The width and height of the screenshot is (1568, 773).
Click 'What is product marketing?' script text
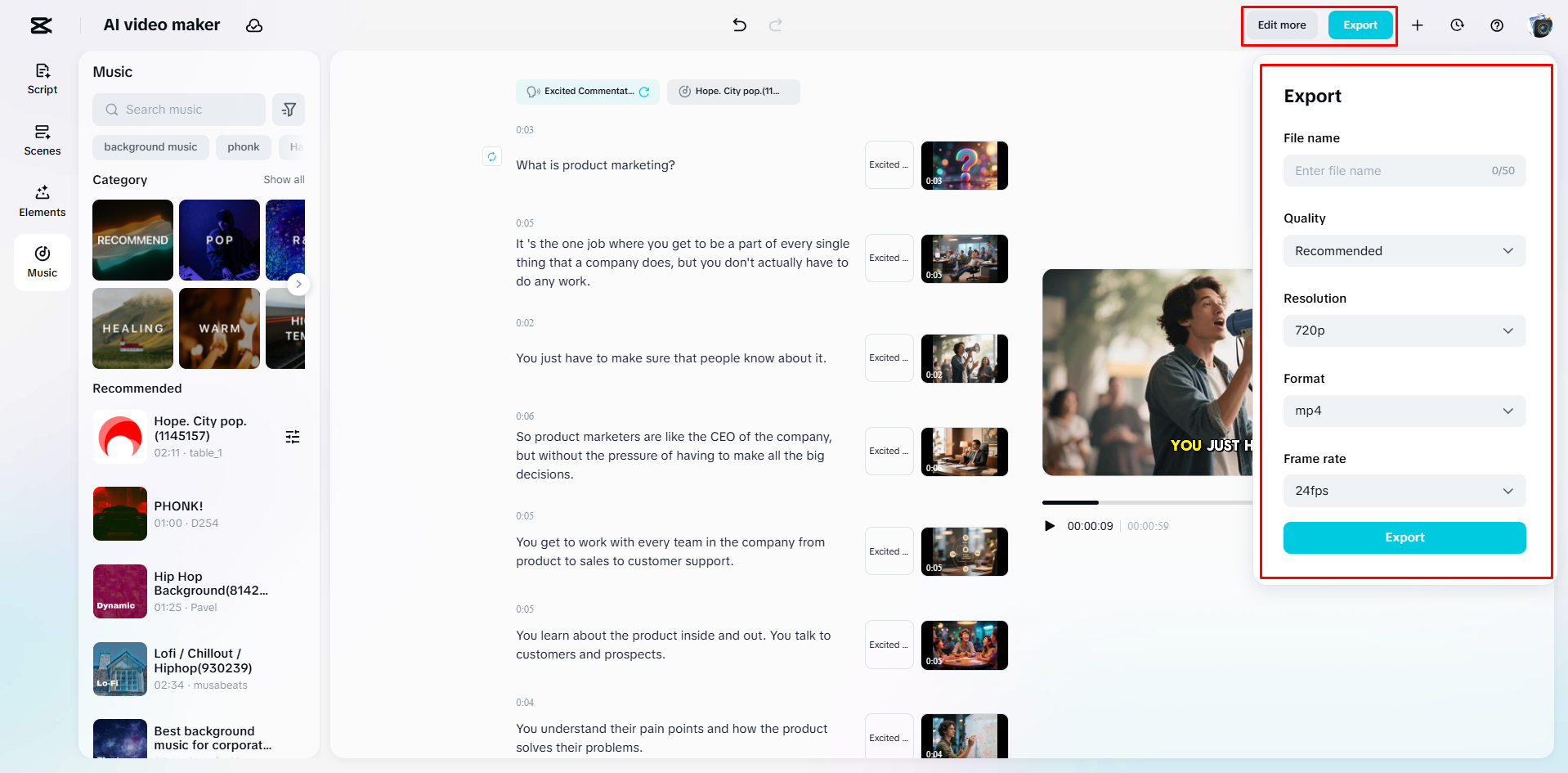(x=595, y=165)
